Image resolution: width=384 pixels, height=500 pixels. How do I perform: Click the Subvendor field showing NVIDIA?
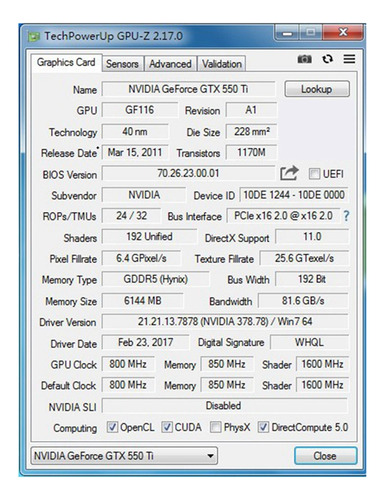click(144, 195)
